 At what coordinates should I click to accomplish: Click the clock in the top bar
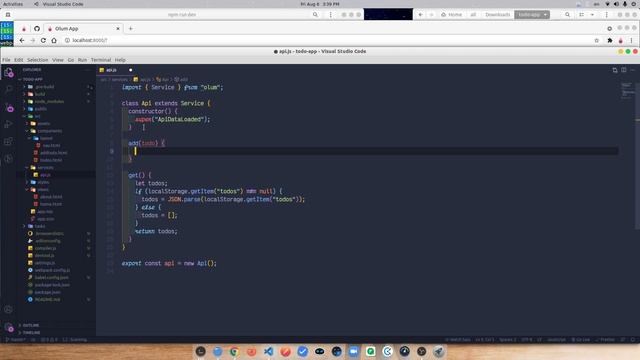pos(320,4)
